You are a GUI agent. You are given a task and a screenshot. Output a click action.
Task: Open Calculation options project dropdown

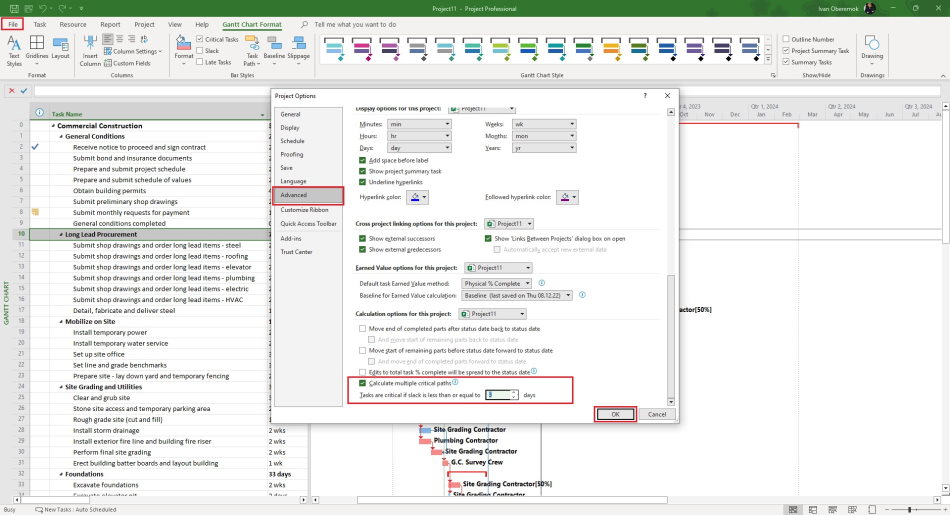[x=492, y=314]
